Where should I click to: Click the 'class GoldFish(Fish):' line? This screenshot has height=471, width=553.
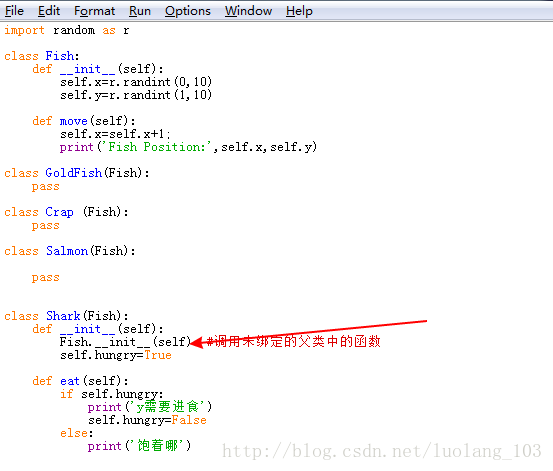[x=77, y=173]
